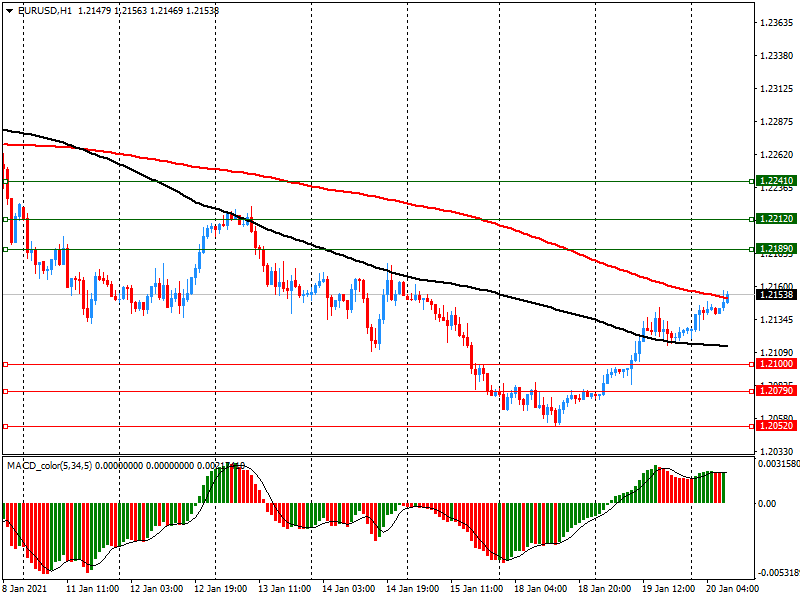
Task: Click the 18 Jan 20:00 time label
Action: tap(605, 588)
